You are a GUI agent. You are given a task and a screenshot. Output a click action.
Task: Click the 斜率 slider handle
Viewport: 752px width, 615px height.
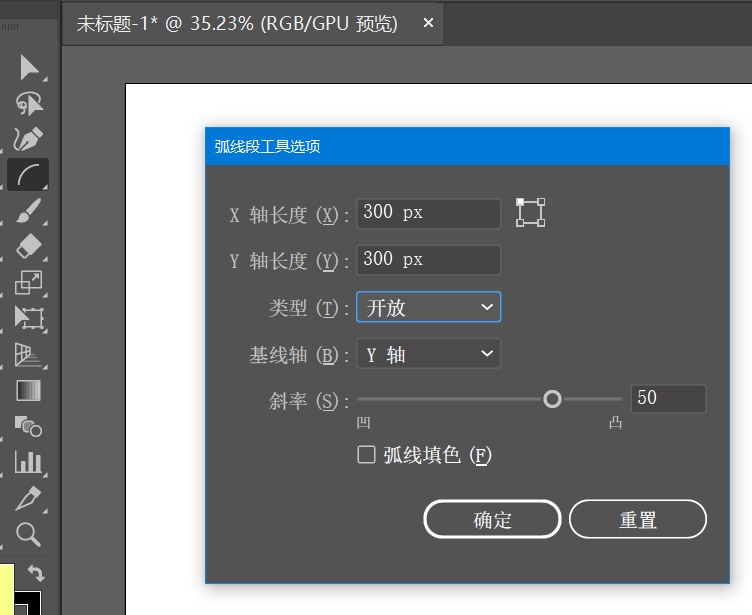[x=552, y=399]
